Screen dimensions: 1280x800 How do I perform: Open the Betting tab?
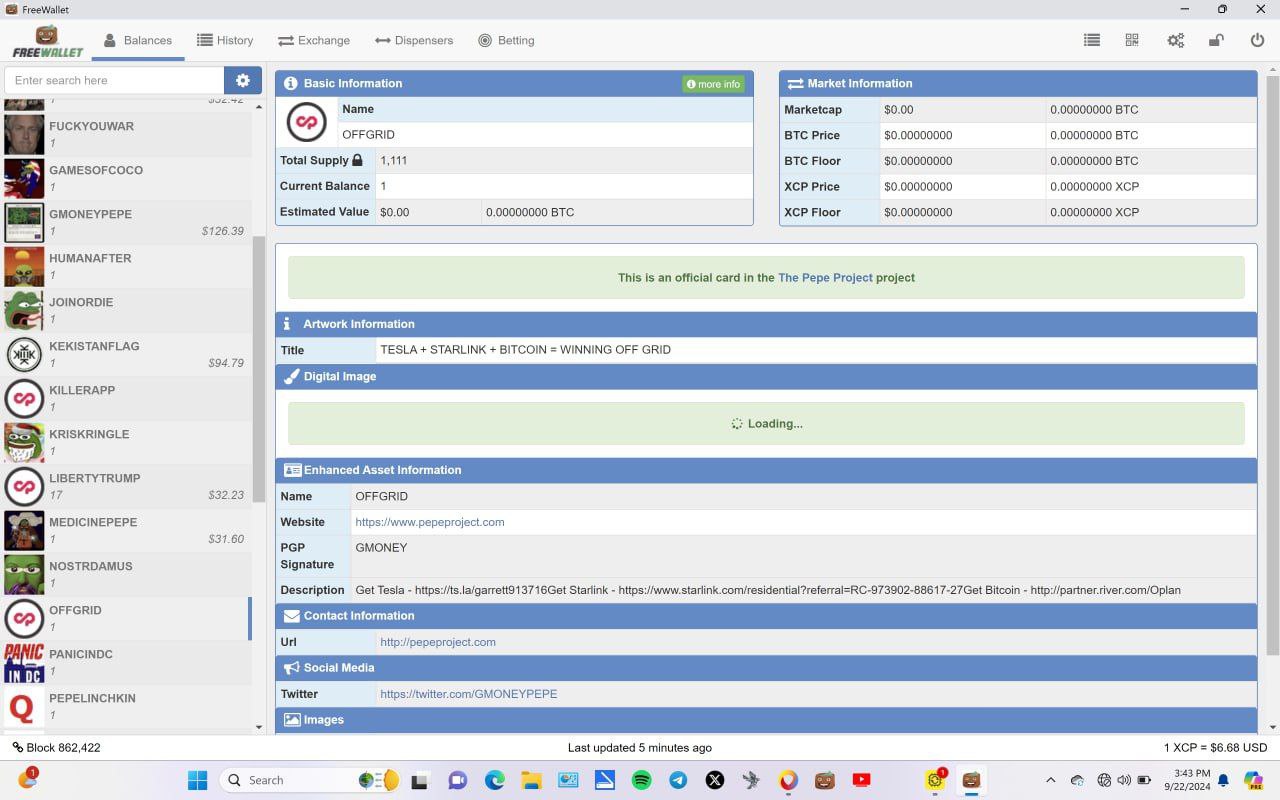[x=506, y=40]
